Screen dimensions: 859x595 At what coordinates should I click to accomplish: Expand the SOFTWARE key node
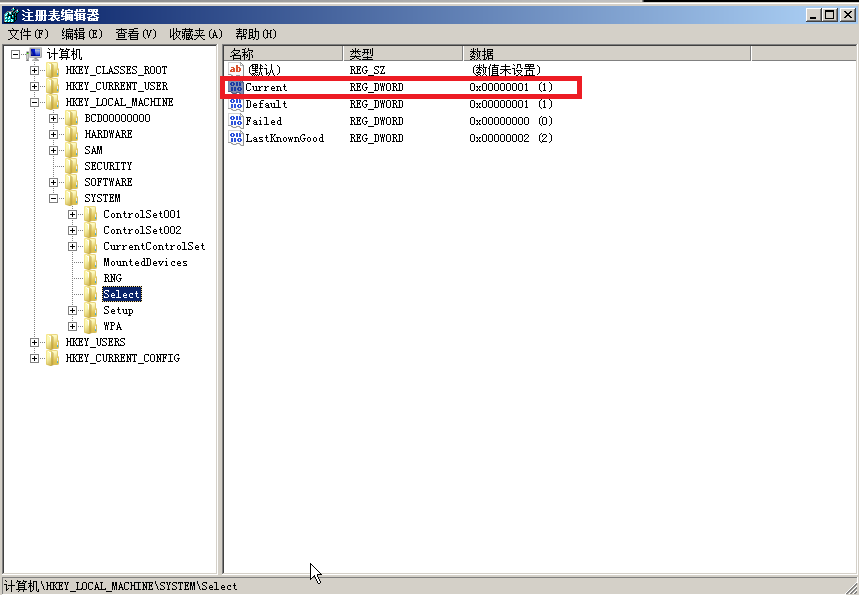coord(54,182)
